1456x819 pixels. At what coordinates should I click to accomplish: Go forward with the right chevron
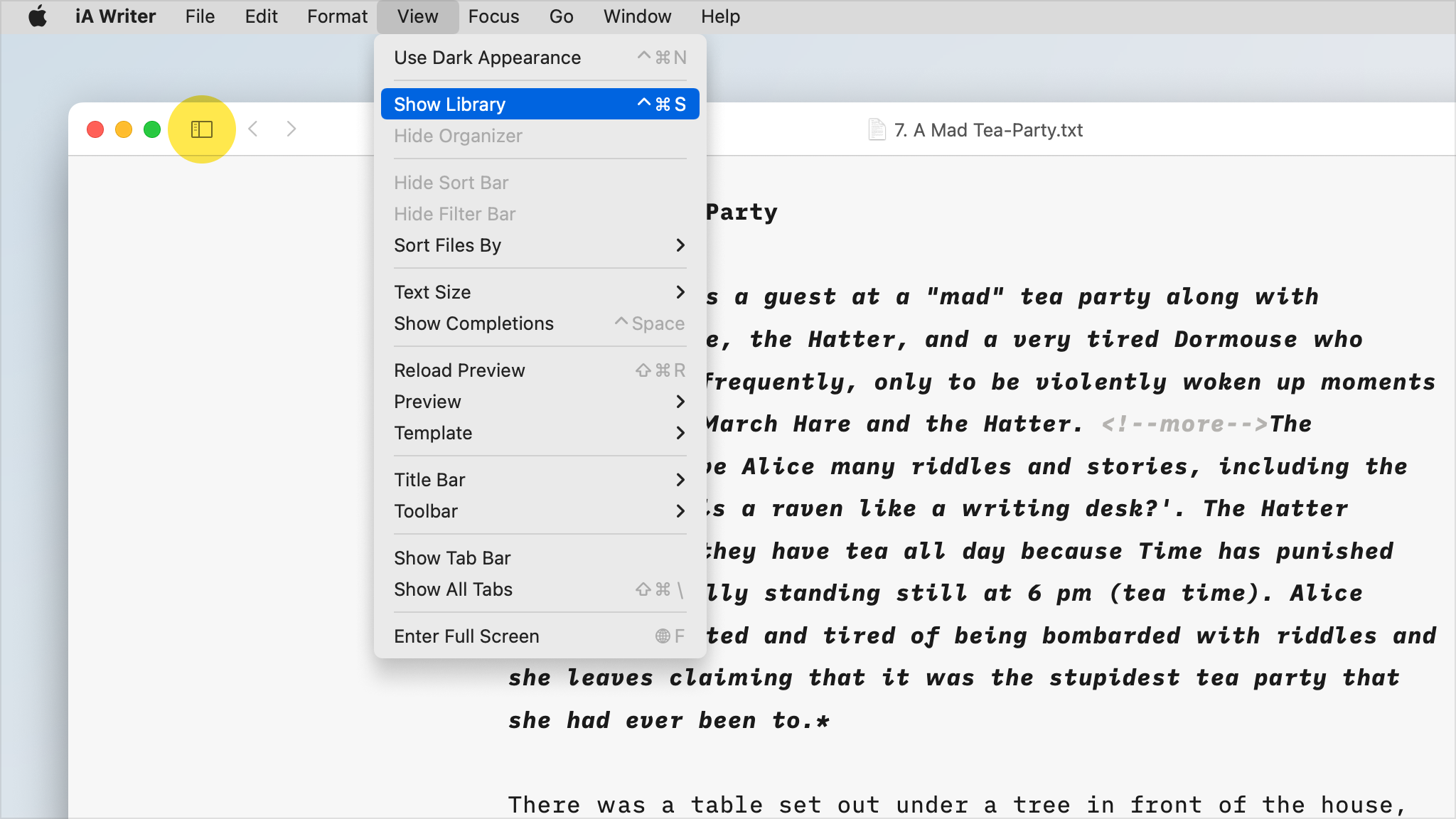click(x=291, y=129)
